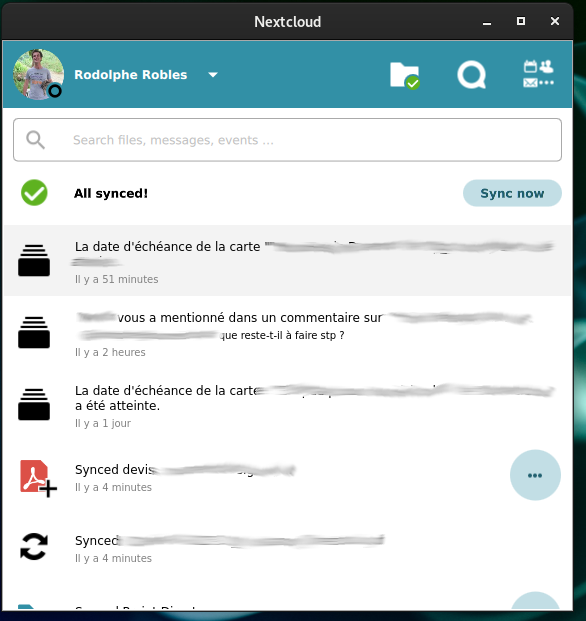
Task: Open the more apps icon in header
Action: 538,74
